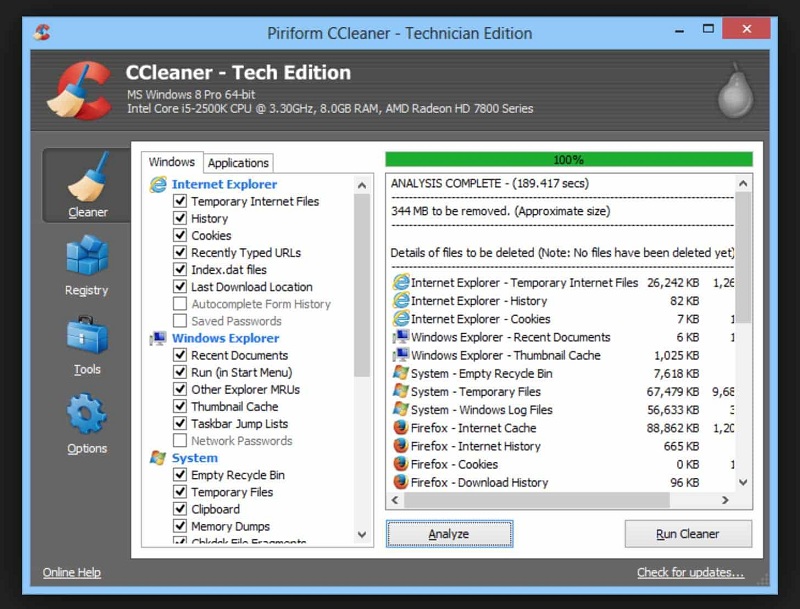Disable the Thumbnail Cache checkbox

tap(180, 407)
